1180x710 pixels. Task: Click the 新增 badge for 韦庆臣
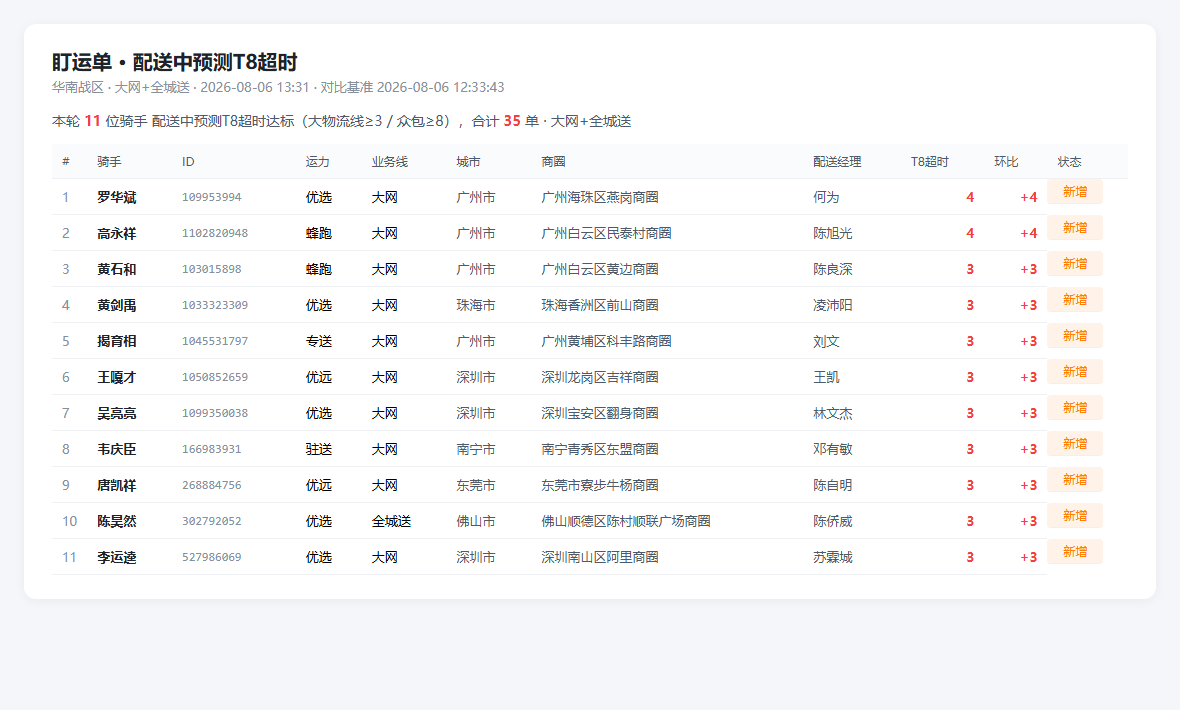point(1075,444)
